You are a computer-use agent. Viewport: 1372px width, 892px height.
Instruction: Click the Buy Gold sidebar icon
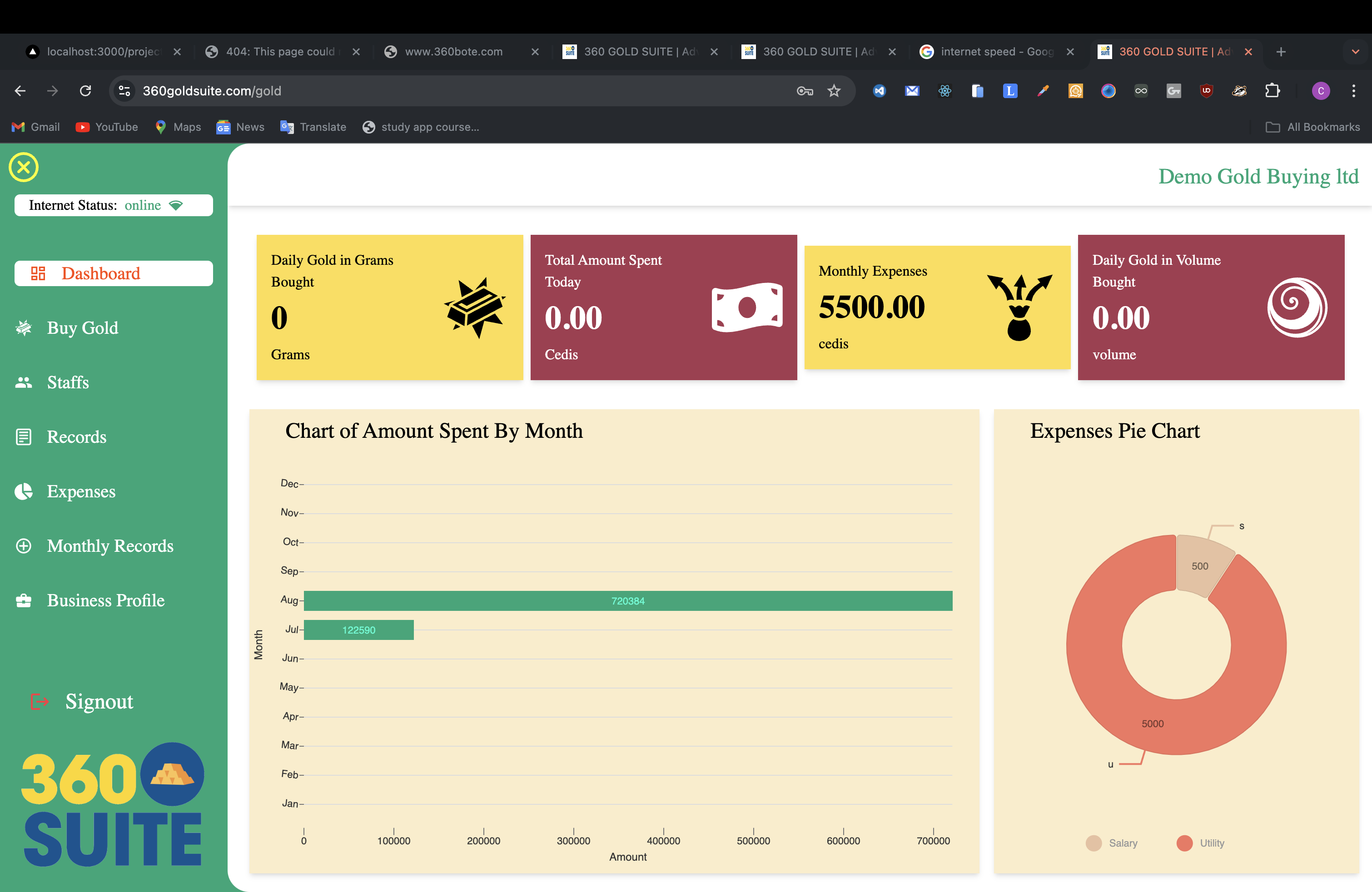point(24,328)
